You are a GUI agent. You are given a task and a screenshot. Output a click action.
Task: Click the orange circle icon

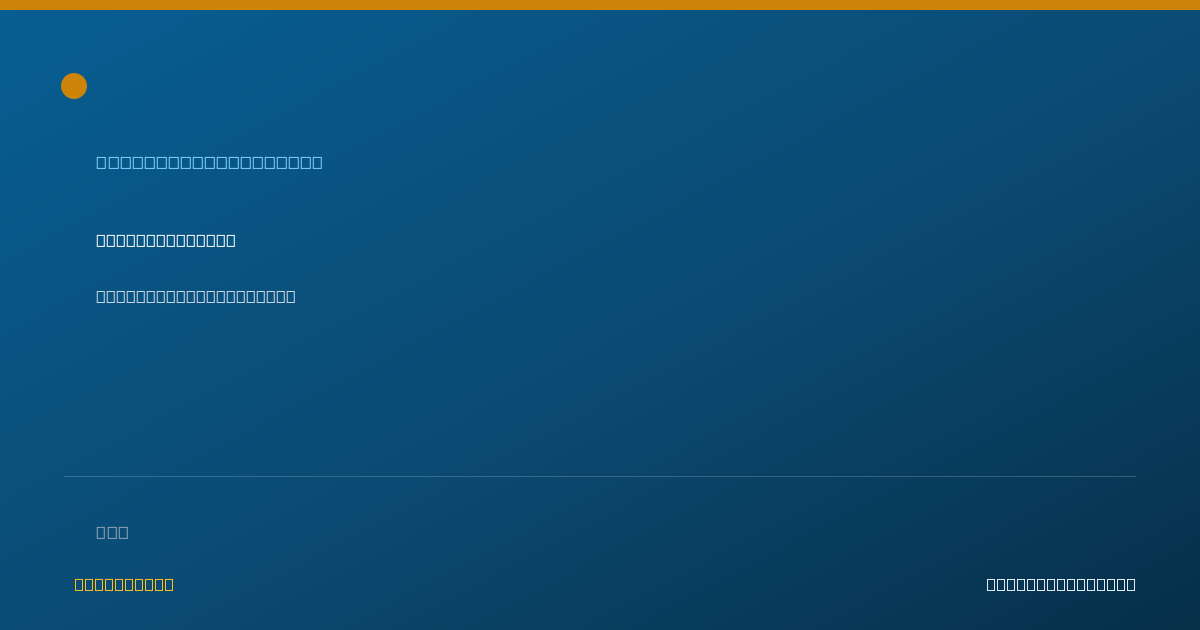tap(74, 86)
